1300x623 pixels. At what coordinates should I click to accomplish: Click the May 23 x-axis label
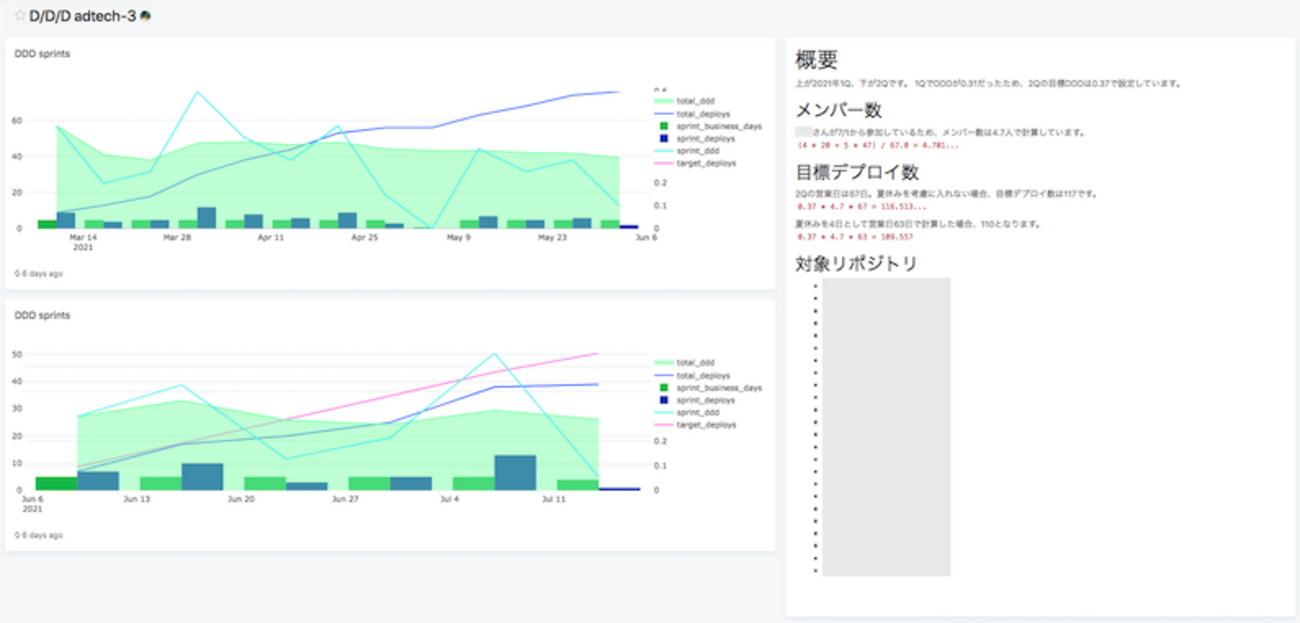(x=551, y=239)
